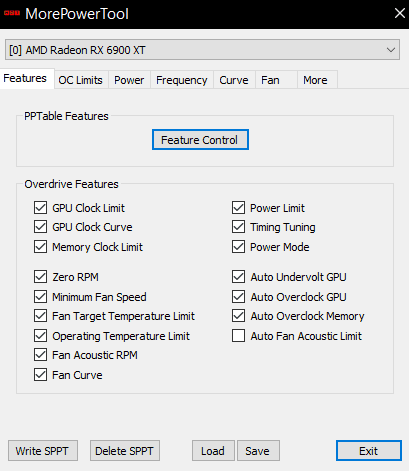Switch to the OC Limits tab
This screenshot has width=409, height=471.
[81, 80]
